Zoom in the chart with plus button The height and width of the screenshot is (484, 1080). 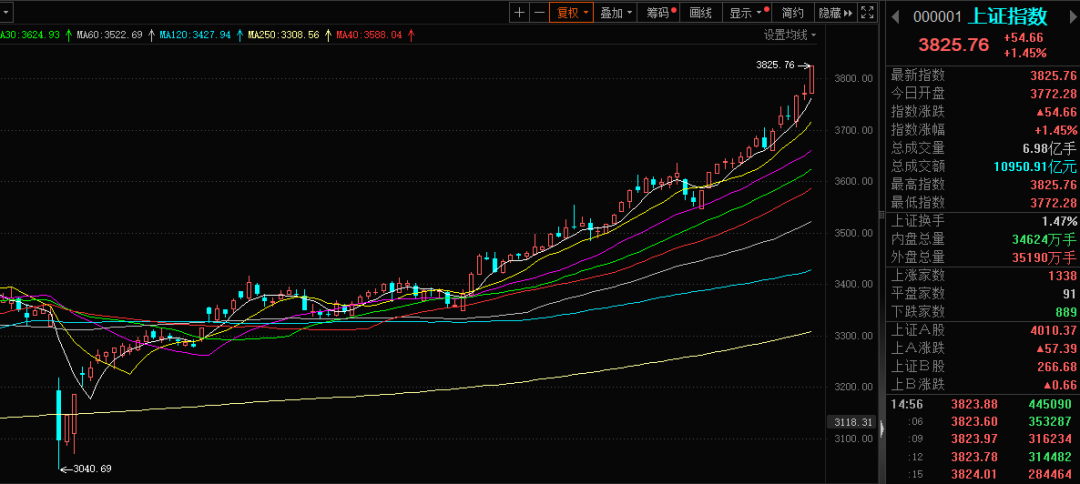click(519, 12)
